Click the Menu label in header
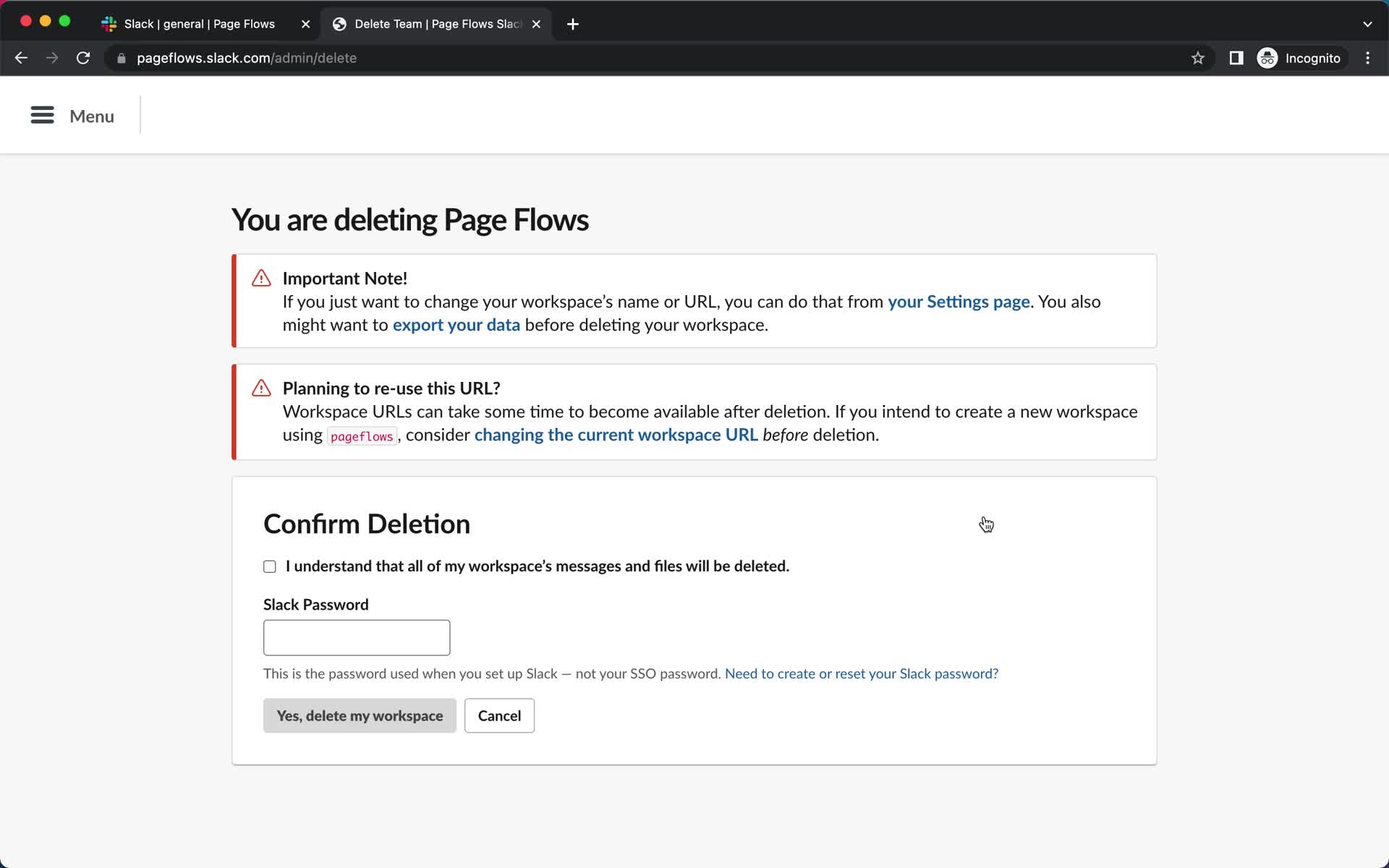1389x868 pixels. [x=92, y=116]
